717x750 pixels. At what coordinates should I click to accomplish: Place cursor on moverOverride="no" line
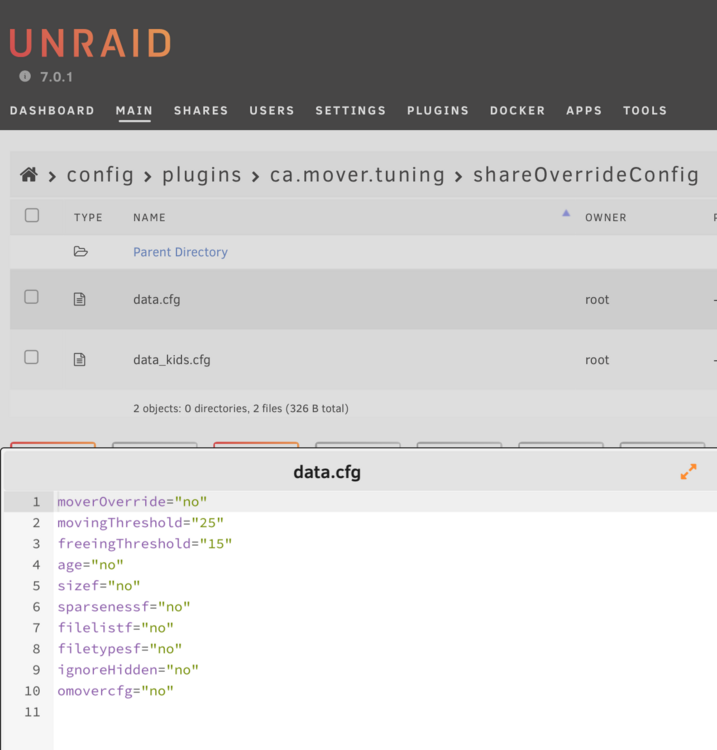[132, 502]
